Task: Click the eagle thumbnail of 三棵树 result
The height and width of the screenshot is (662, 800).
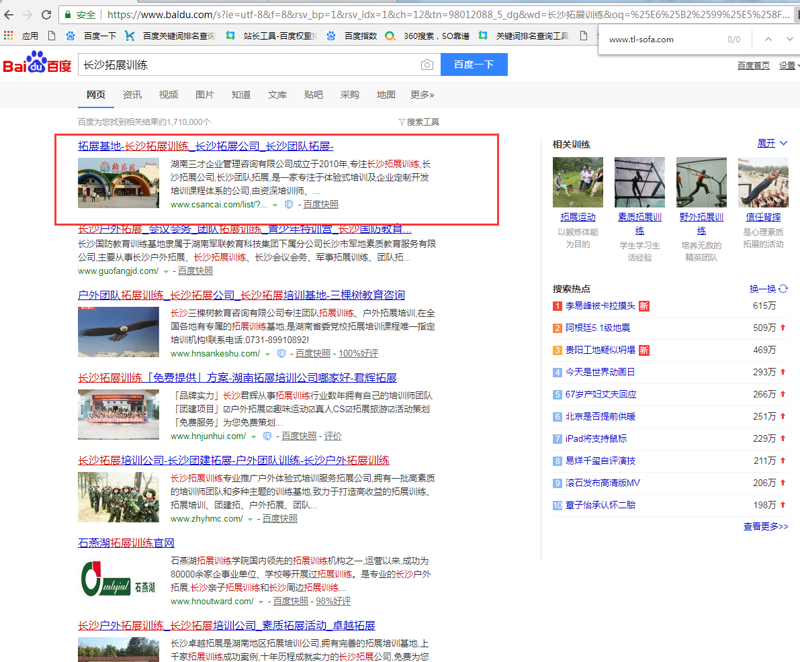Action: click(118, 332)
